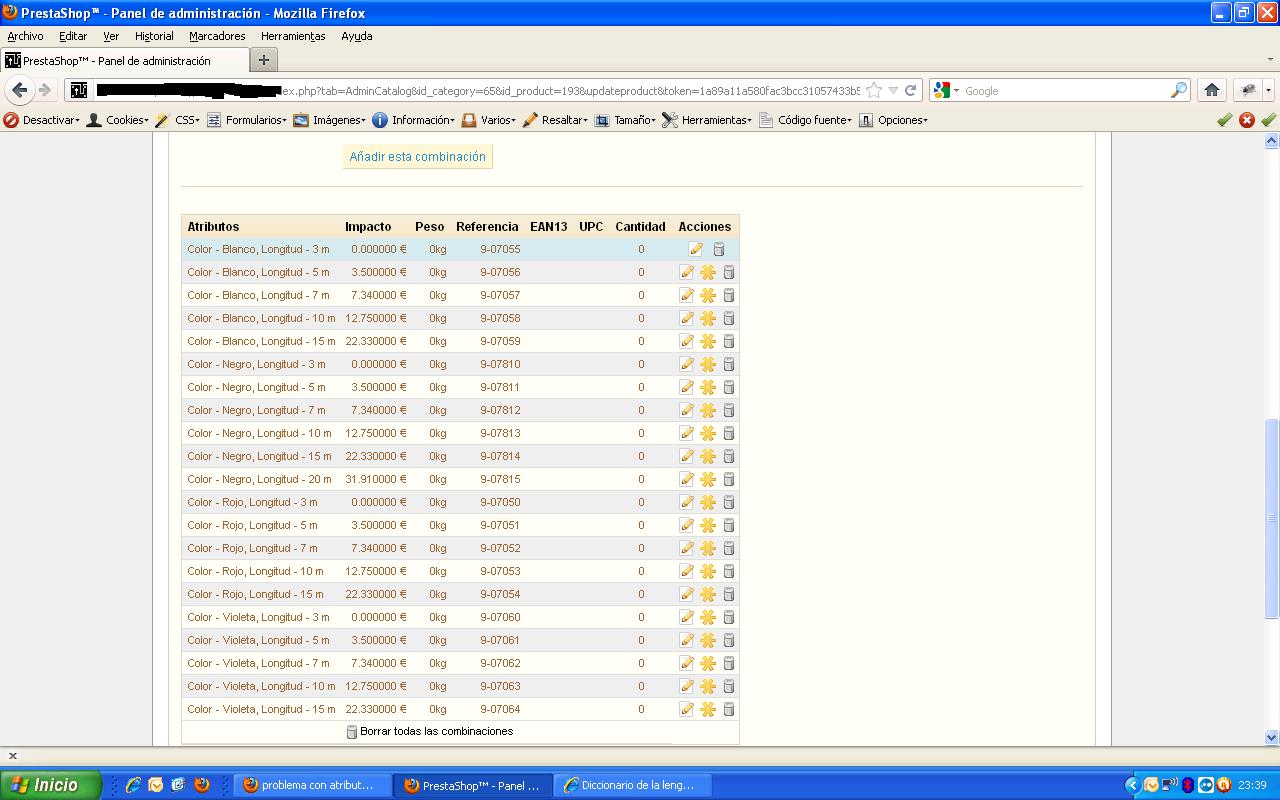
Task: Edit the Rojo 7 m combination
Action: (687, 548)
